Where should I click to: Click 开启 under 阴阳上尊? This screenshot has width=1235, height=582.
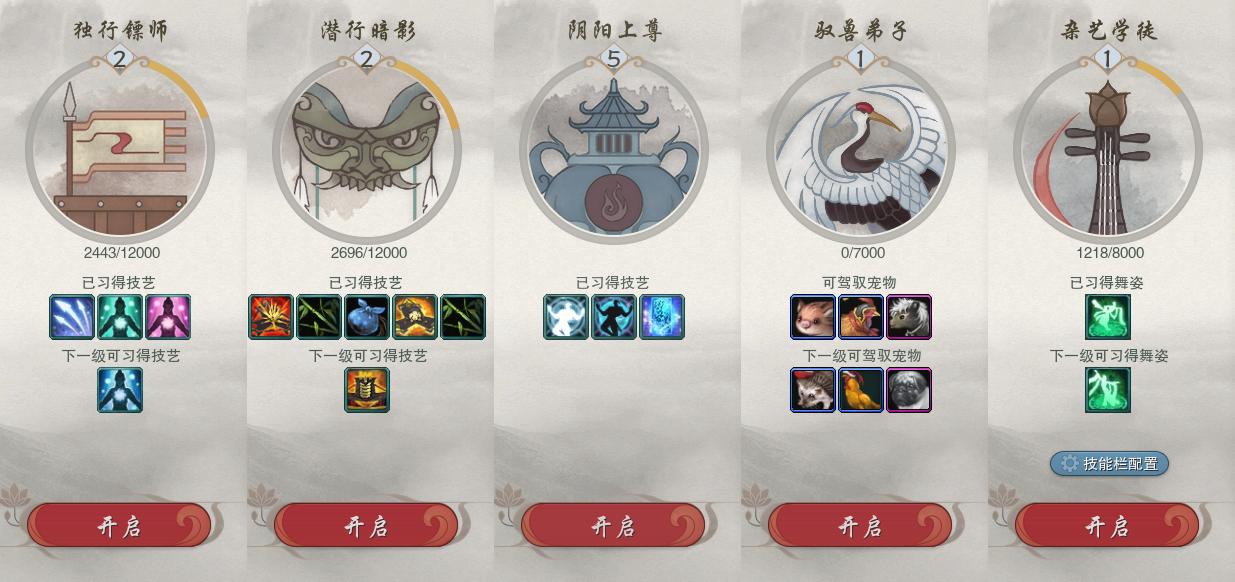point(613,526)
